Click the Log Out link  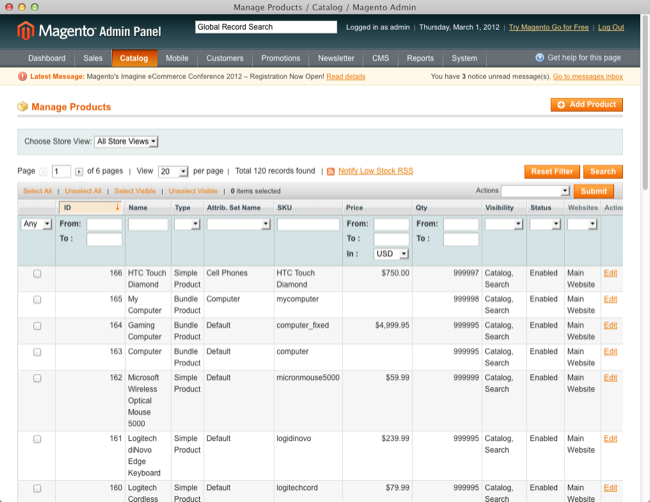coord(611,27)
